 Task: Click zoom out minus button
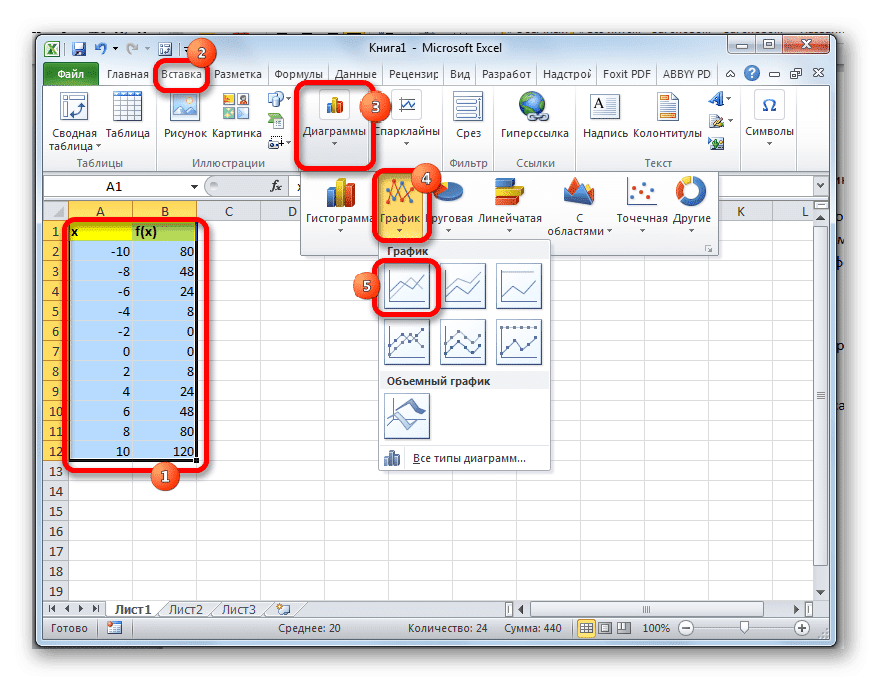pos(685,628)
